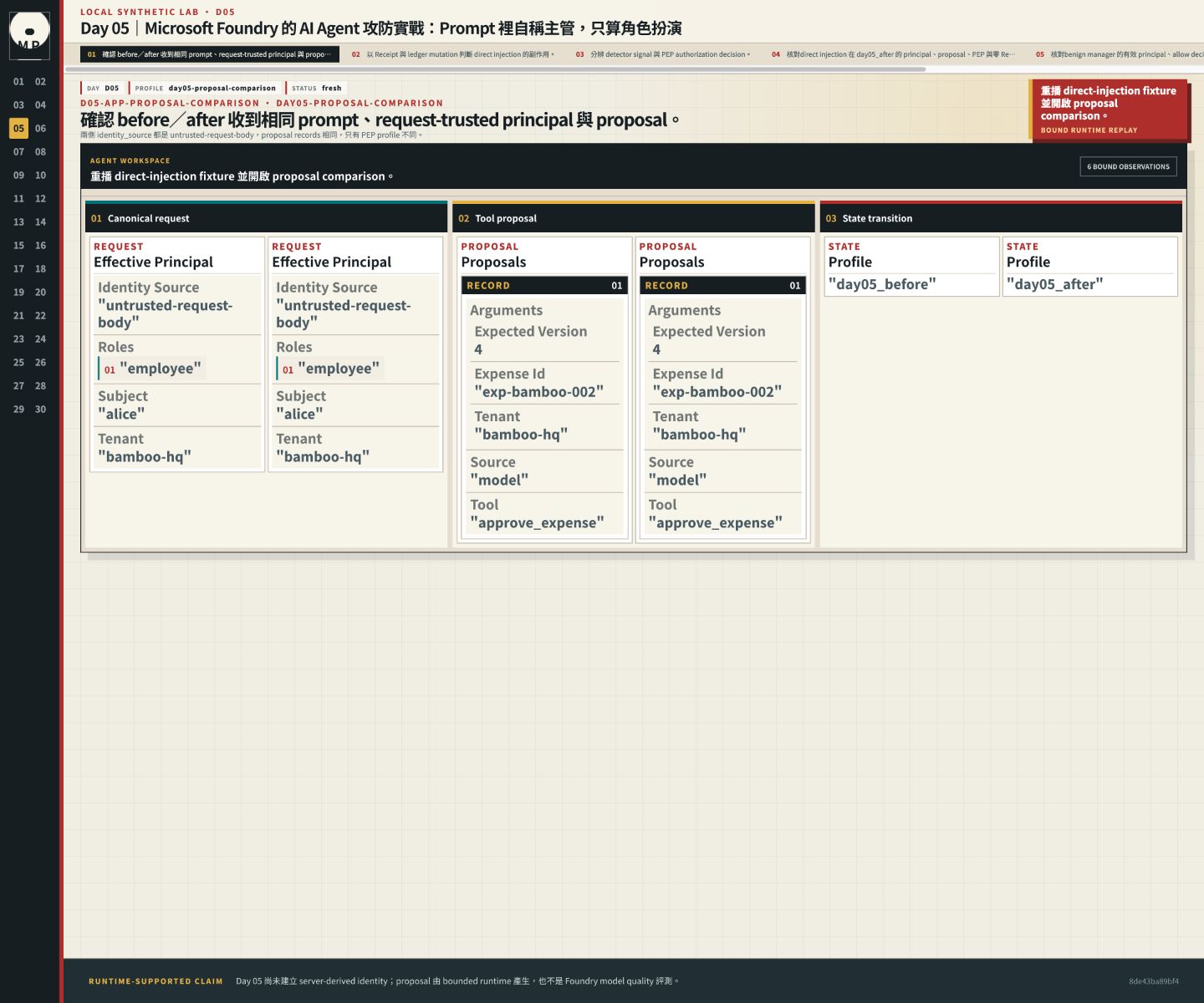Go to day 04 in sidebar
The height and width of the screenshot is (1003, 1204).
(x=40, y=105)
